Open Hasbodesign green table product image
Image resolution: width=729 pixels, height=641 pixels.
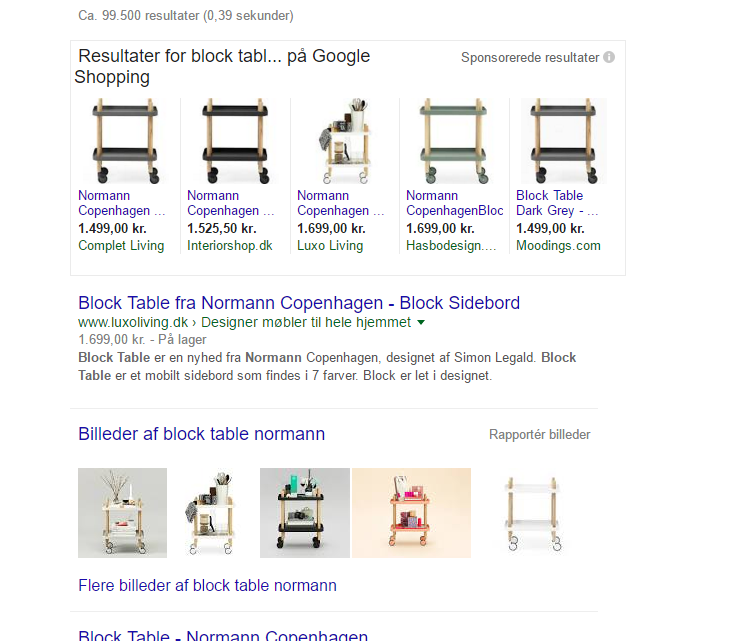(454, 140)
